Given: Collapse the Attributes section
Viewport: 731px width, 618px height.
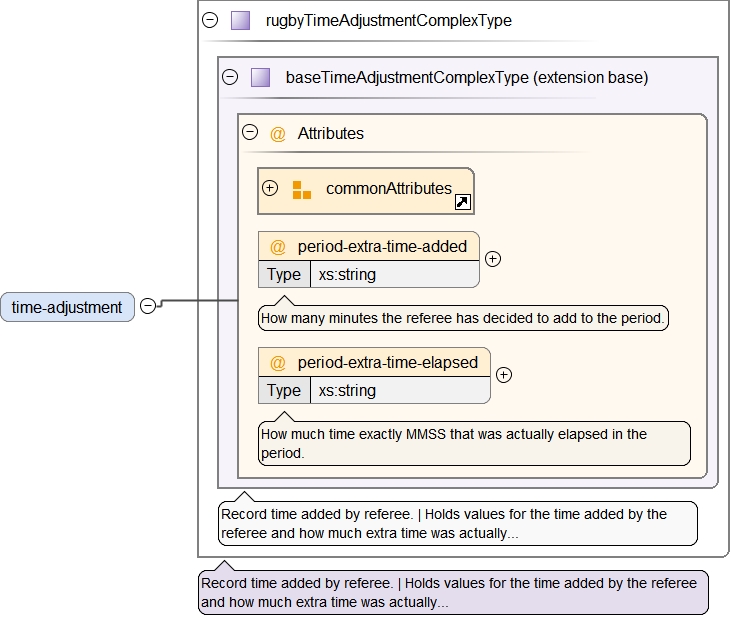Looking at the screenshot, I should [x=250, y=133].
